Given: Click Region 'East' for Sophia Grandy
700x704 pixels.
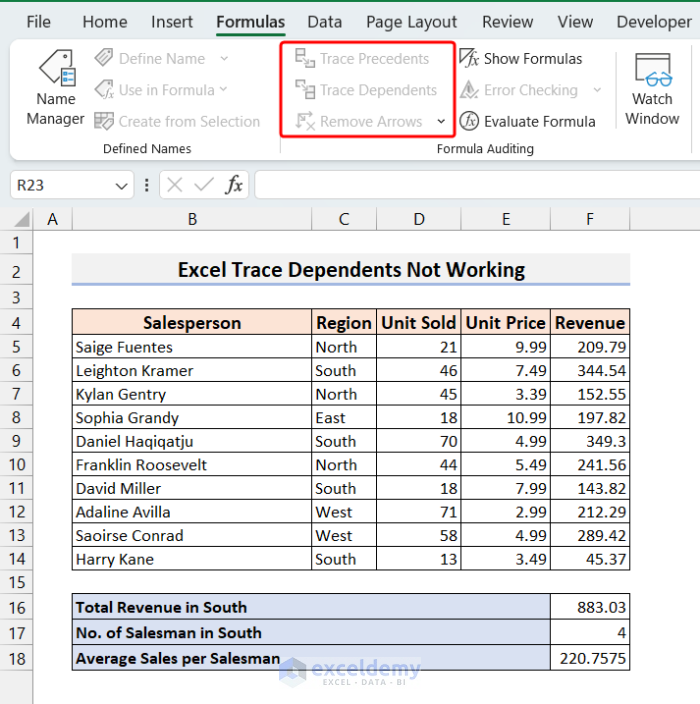Looking at the screenshot, I should [x=344, y=418].
